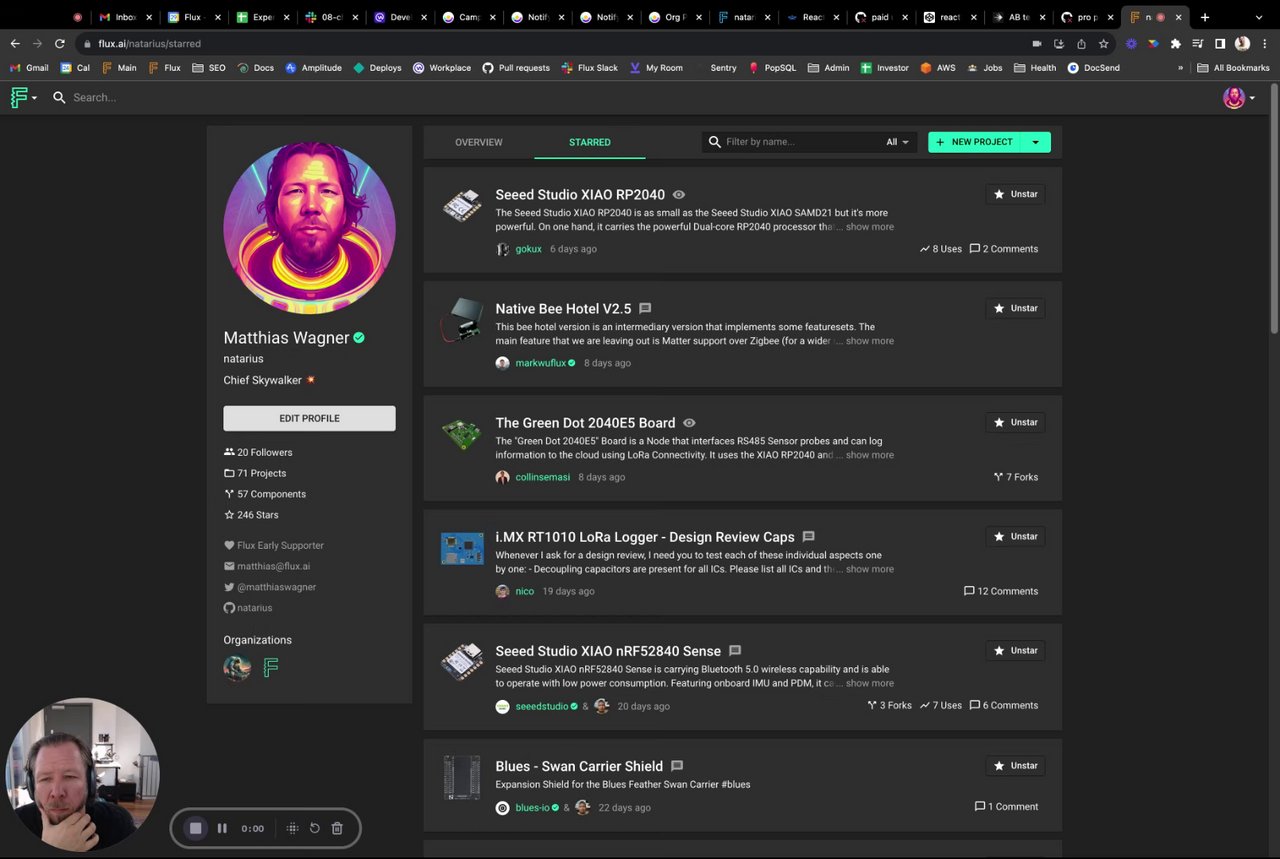Screen dimensions: 1280x859
Task: Open the Seeed Studio XIAO RP2040 thumbnail
Action: tap(462, 205)
